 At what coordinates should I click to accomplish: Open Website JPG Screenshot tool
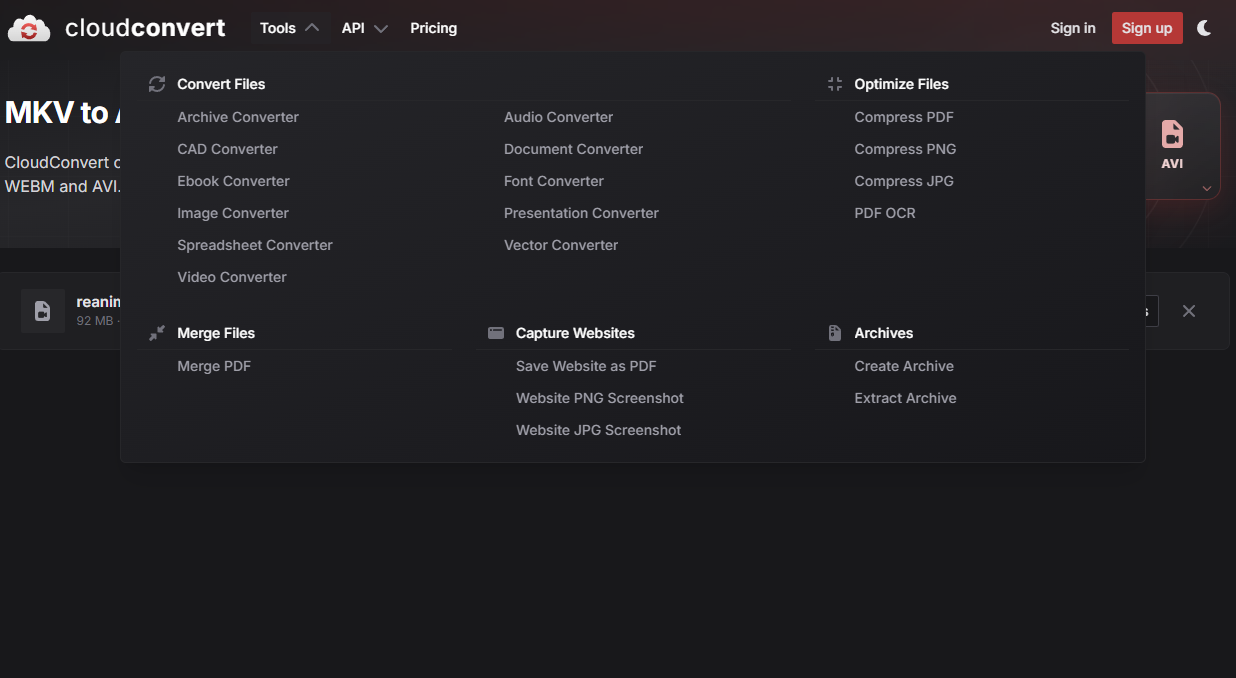pyautogui.click(x=599, y=430)
